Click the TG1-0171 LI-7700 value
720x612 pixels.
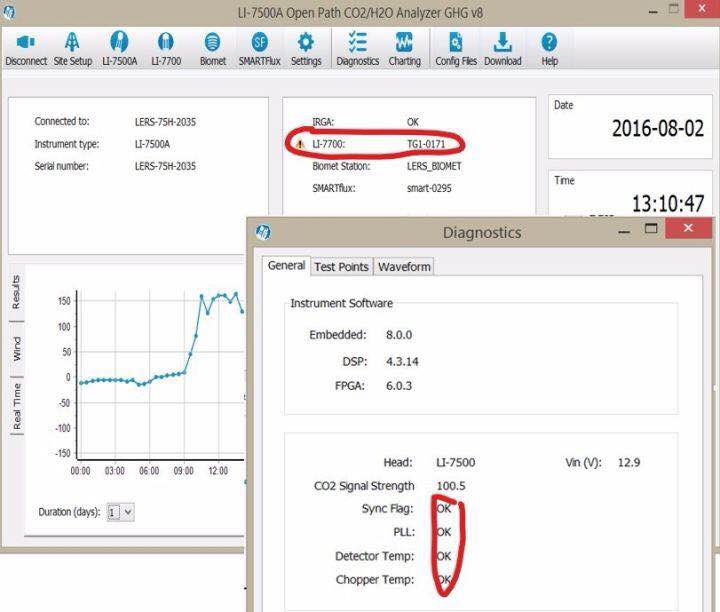(x=426, y=144)
